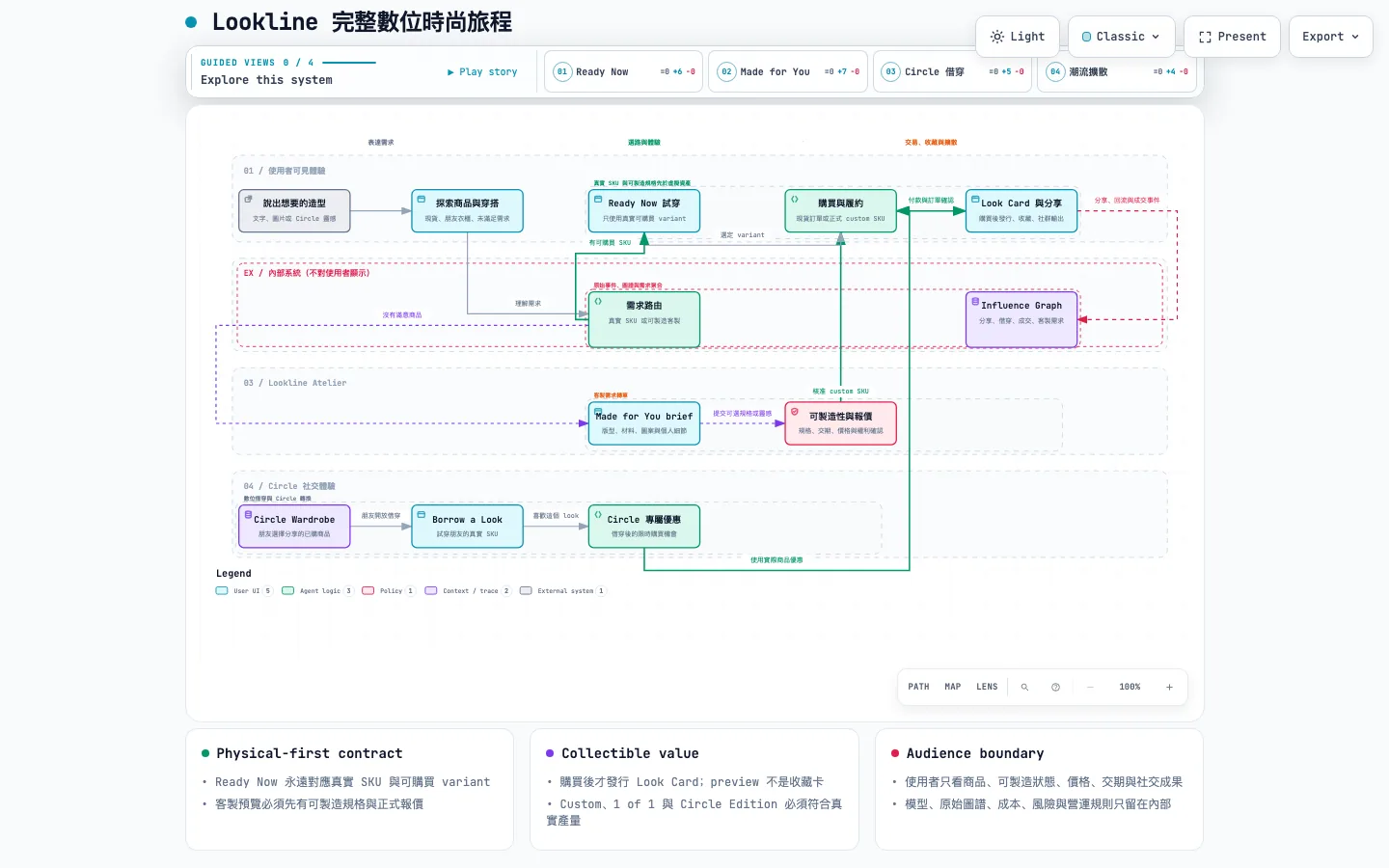Click the Look Card 與分享 node icon

975,200
